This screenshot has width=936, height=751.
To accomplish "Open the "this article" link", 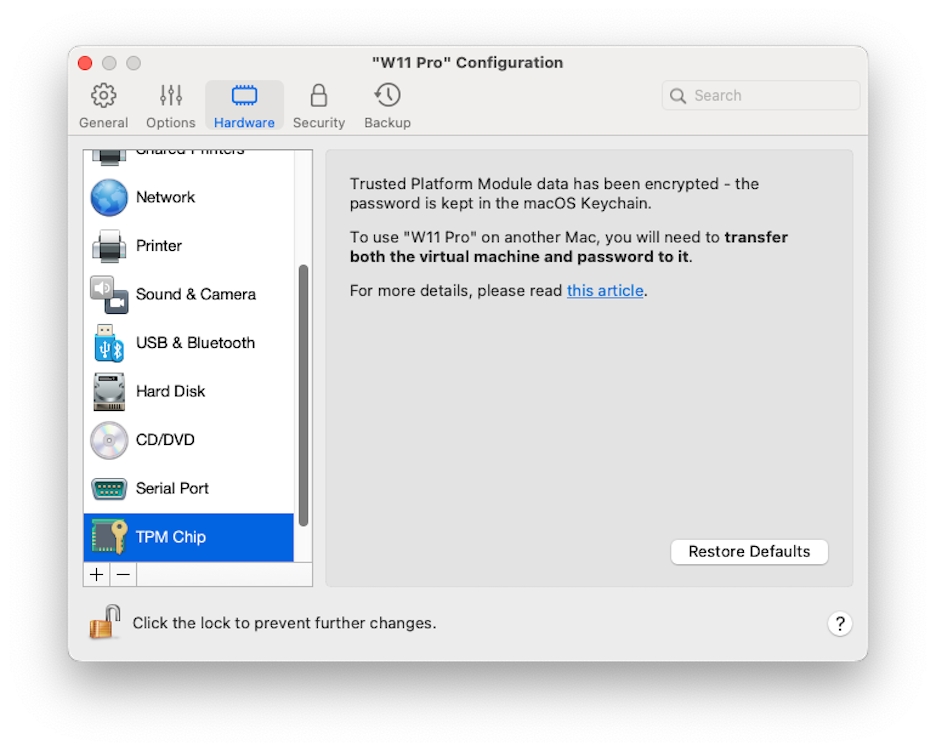I will (605, 291).
